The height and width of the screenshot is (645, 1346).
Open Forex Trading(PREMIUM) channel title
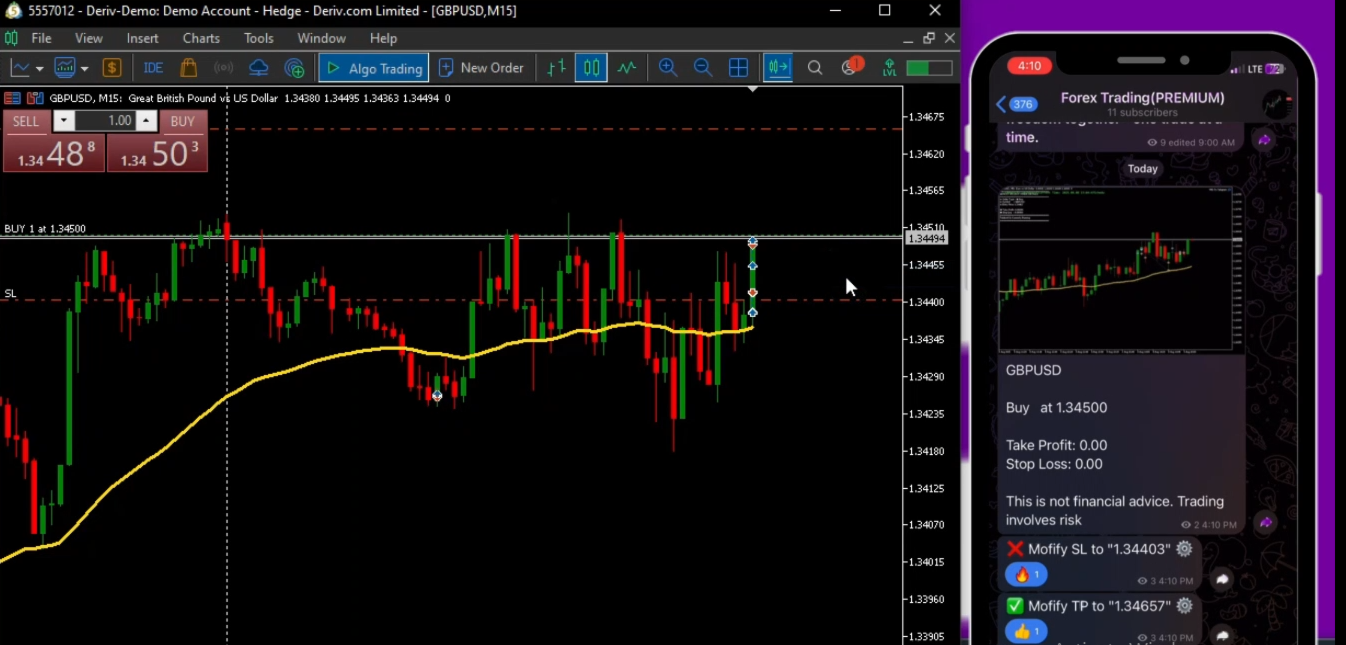coord(1142,98)
